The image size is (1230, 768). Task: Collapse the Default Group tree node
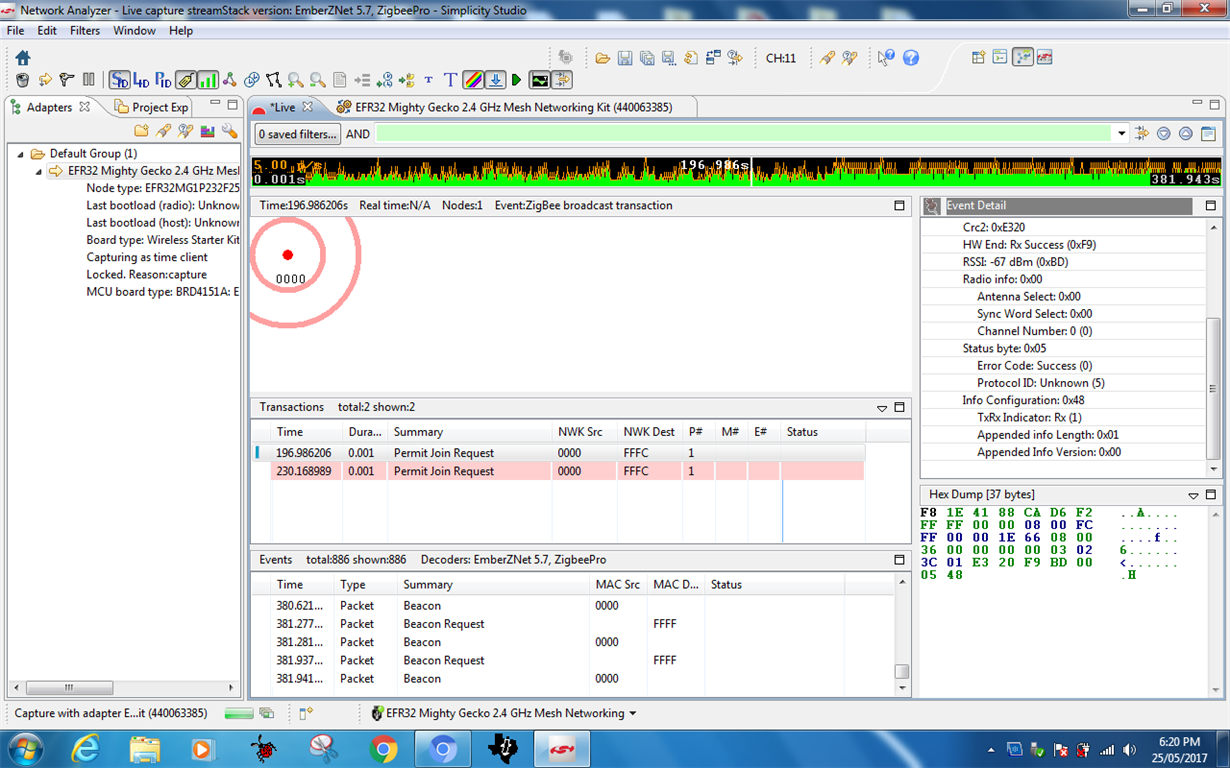point(22,154)
